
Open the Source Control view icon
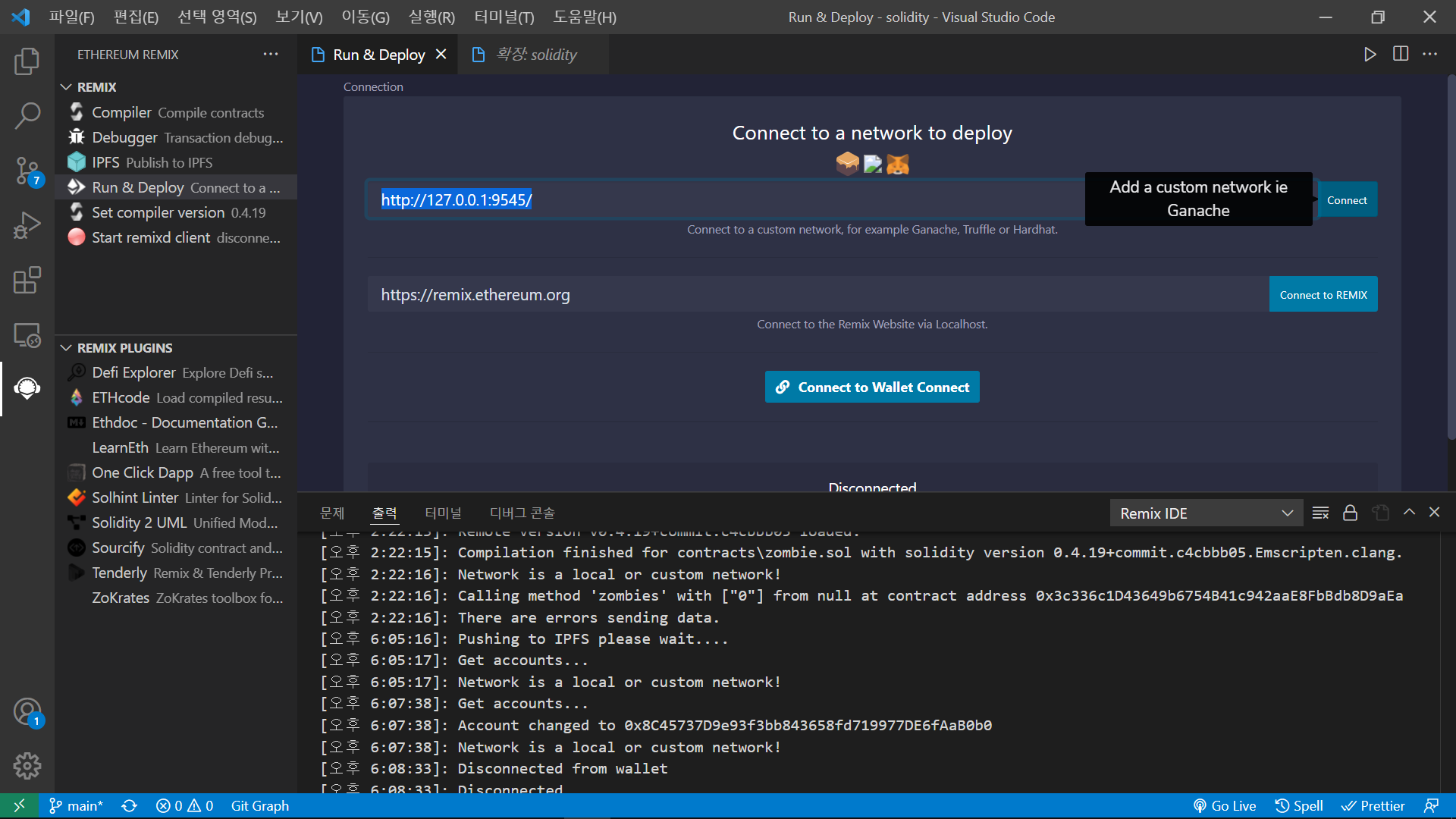tap(27, 171)
